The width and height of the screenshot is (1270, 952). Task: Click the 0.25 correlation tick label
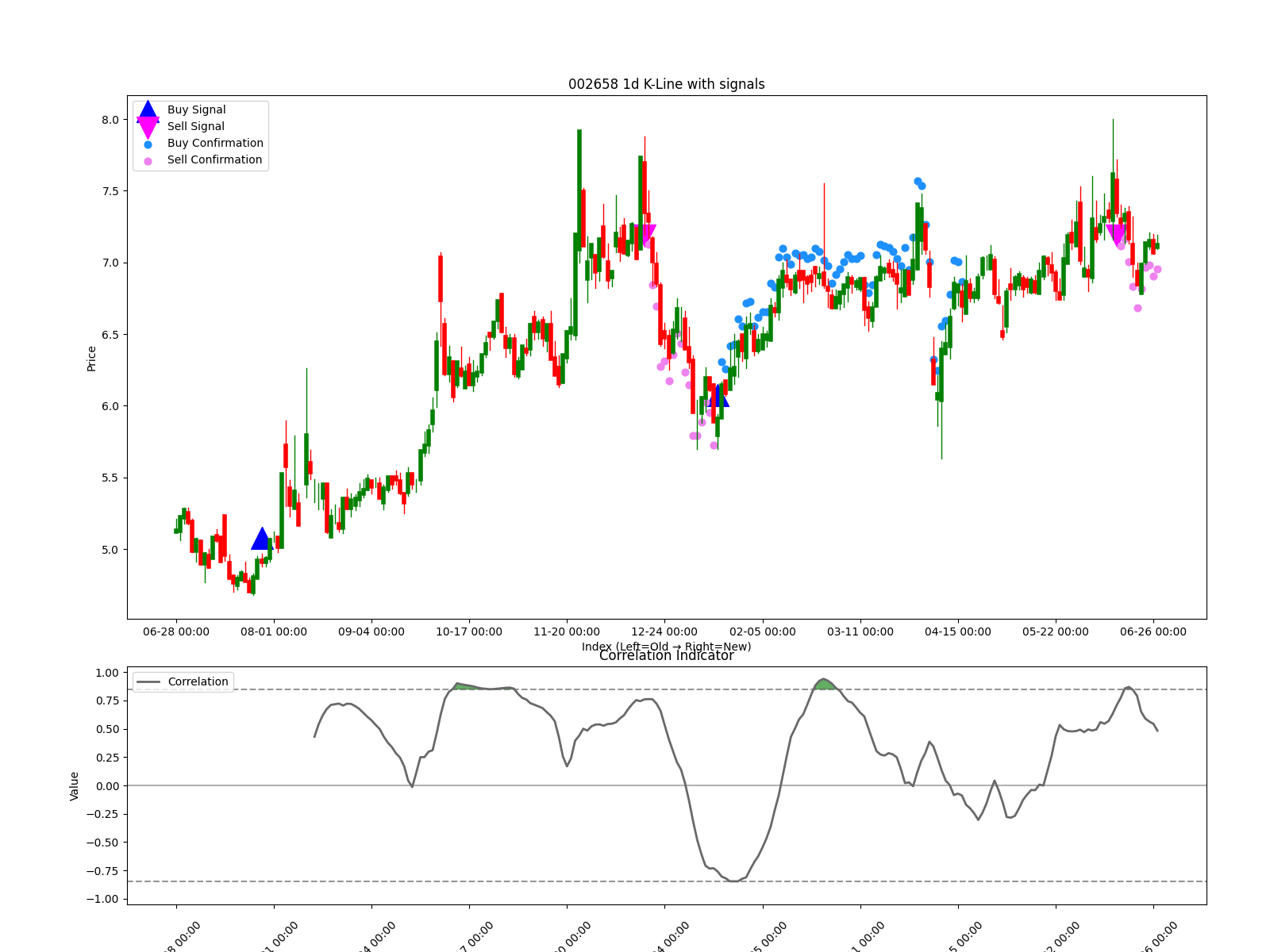pyautogui.click(x=106, y=758)
